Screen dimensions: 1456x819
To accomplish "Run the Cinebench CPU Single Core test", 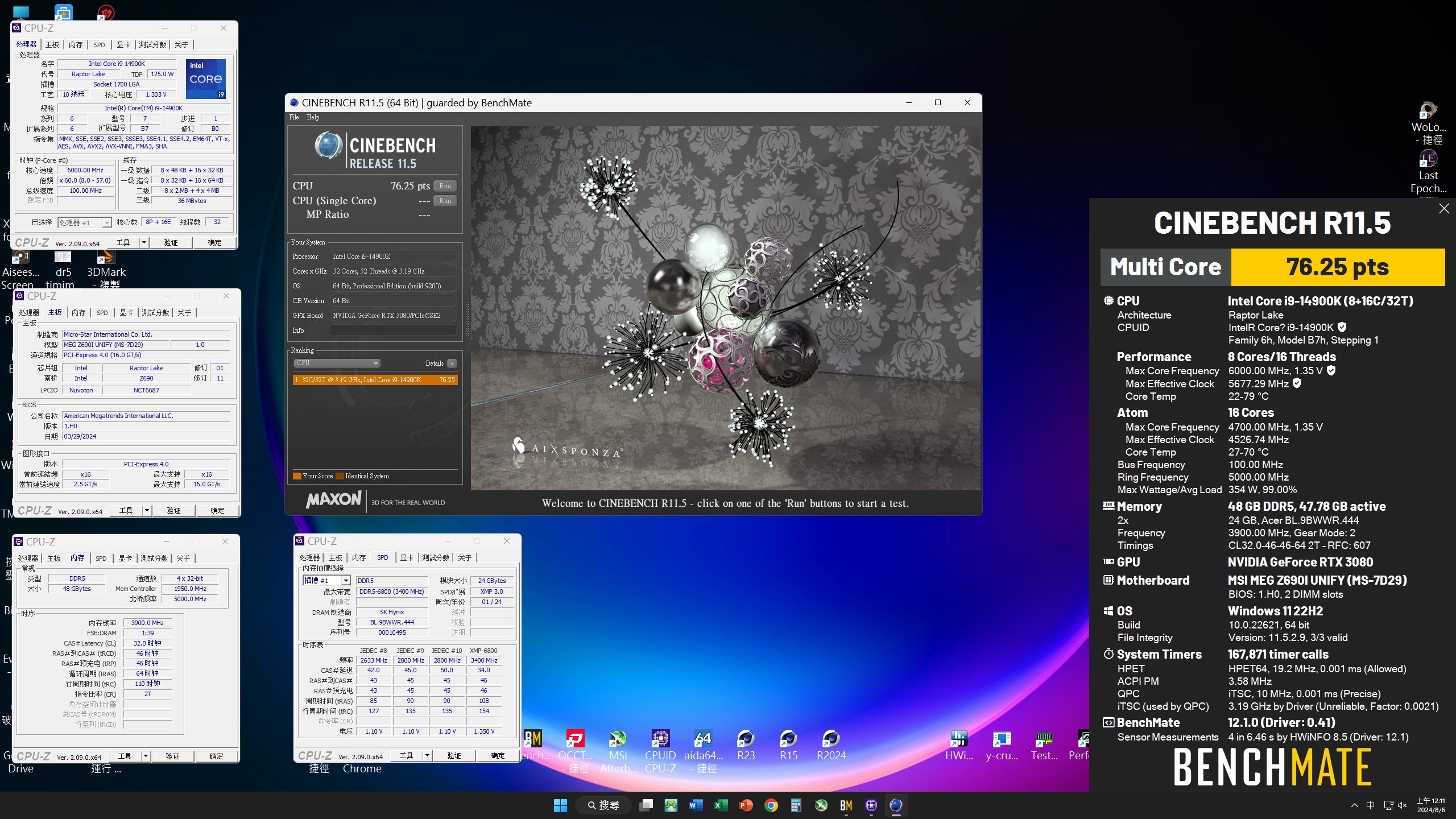I will (x=445, y=201).
